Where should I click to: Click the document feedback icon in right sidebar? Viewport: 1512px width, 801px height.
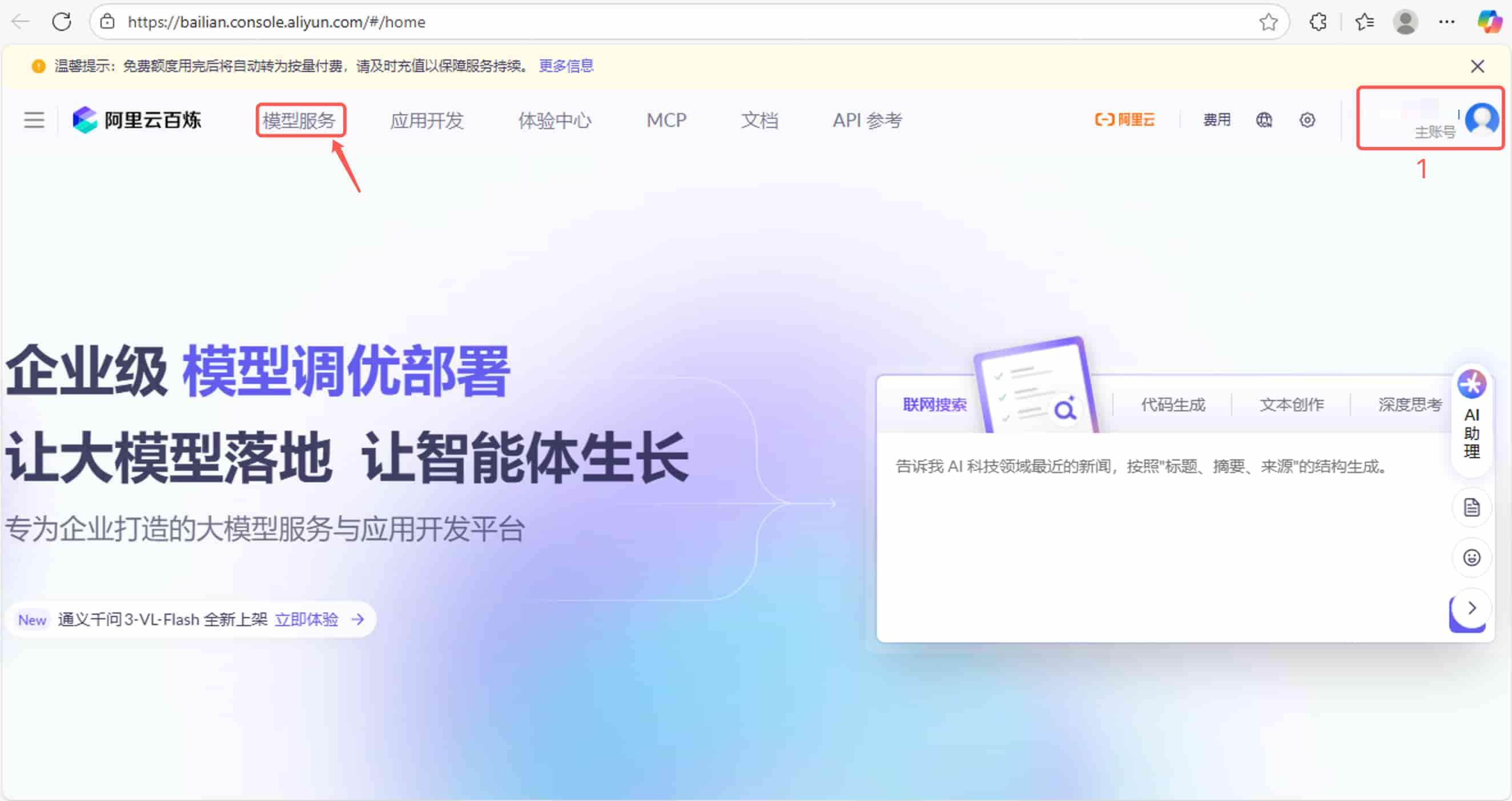pyautogui.click(x=1471, y=507)
